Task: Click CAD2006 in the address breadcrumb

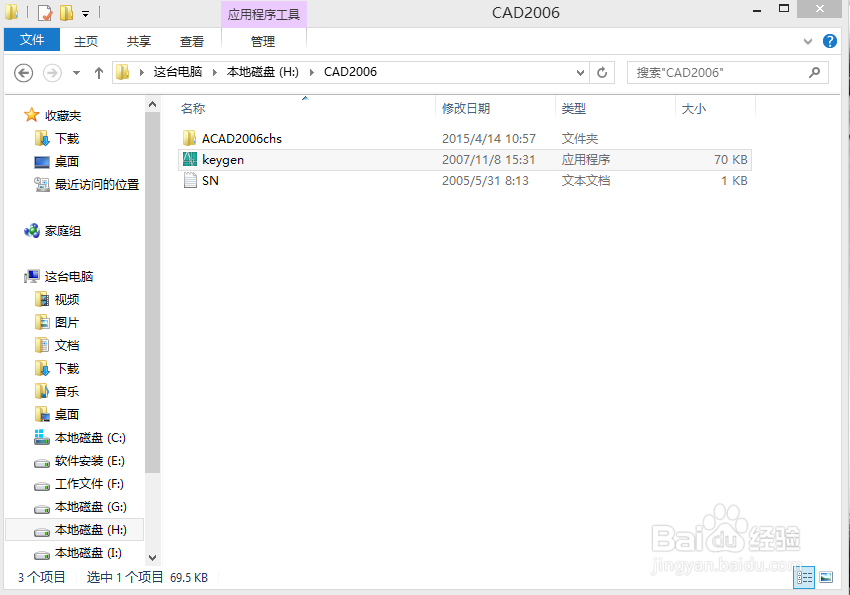Action: (x=350, y=72)
